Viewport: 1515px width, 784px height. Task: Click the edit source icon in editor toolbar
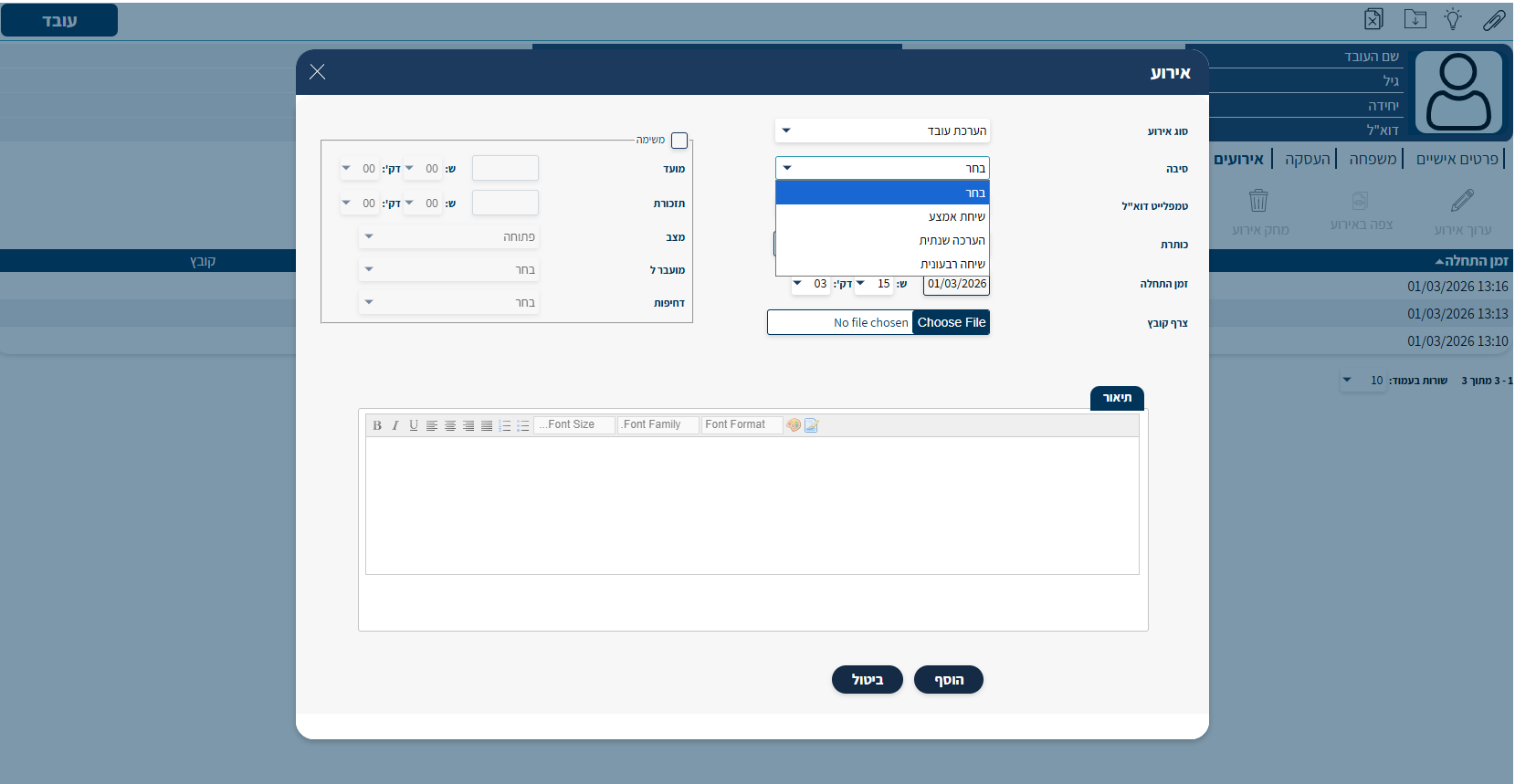[812, 425]
